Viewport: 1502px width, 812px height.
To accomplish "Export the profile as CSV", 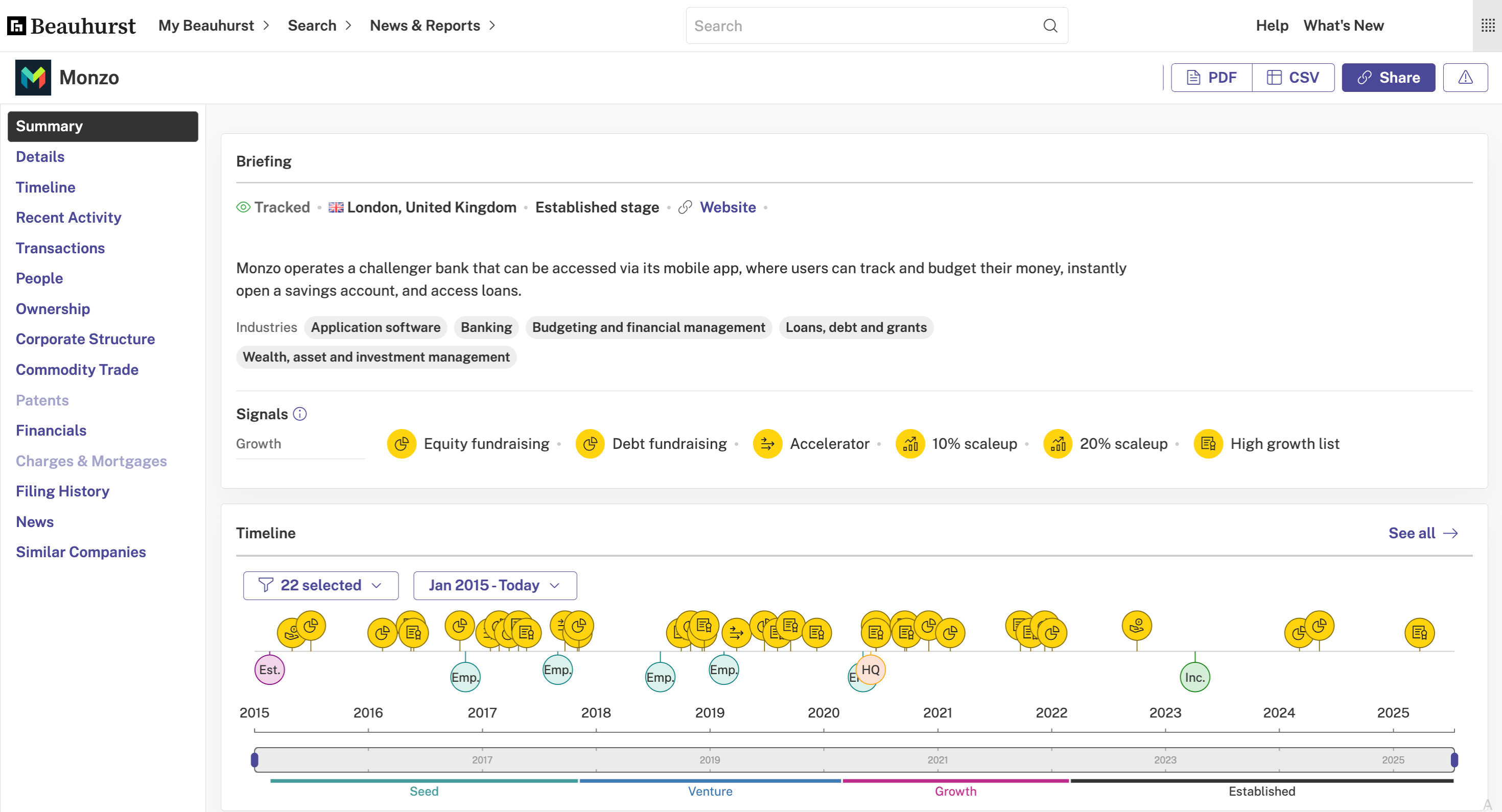I will [1293, 78].
